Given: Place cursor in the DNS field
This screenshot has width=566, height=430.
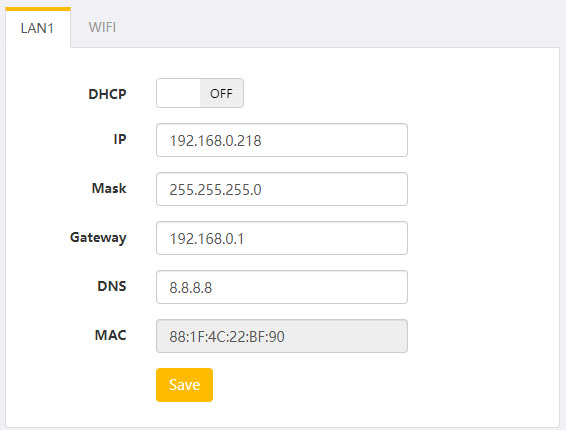Looking at the screenshot, I should coord(282,287).
